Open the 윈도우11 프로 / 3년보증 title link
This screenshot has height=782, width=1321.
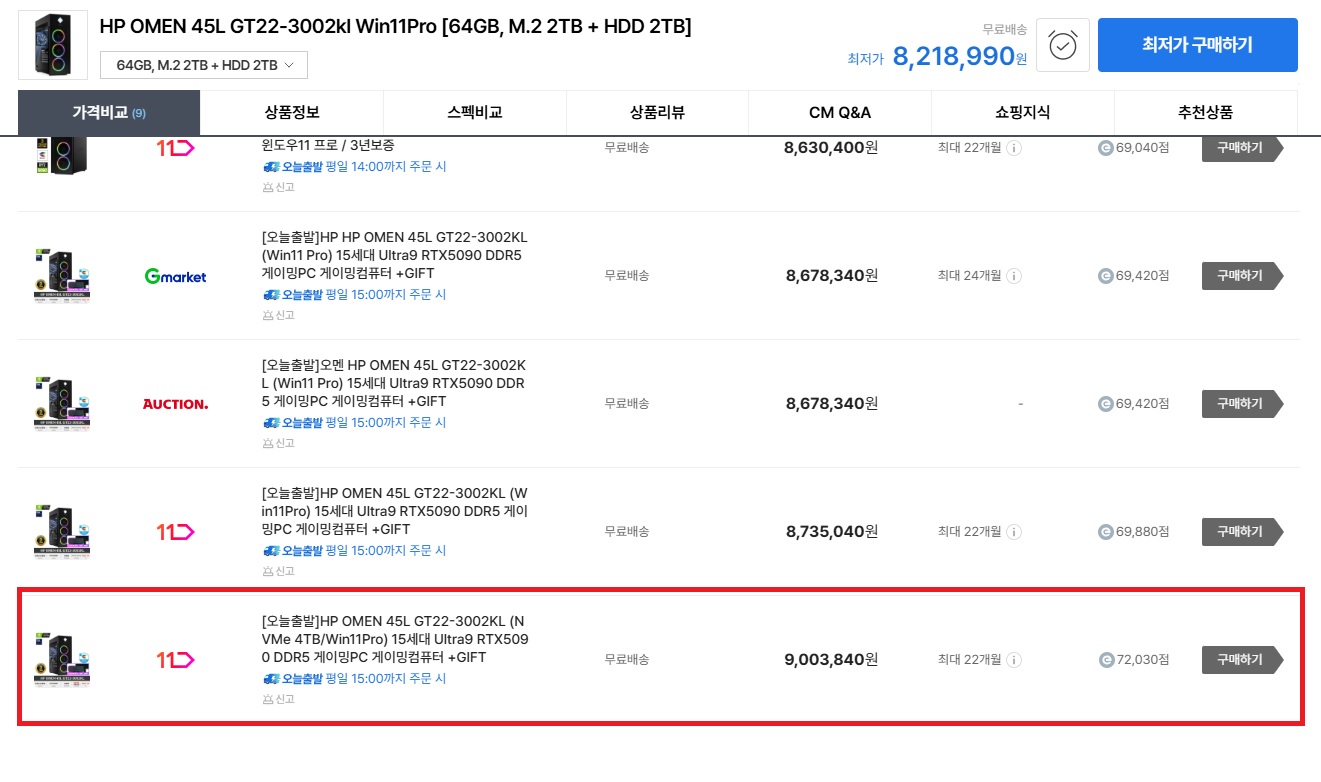pyautogui.click(x=327, y=145)
